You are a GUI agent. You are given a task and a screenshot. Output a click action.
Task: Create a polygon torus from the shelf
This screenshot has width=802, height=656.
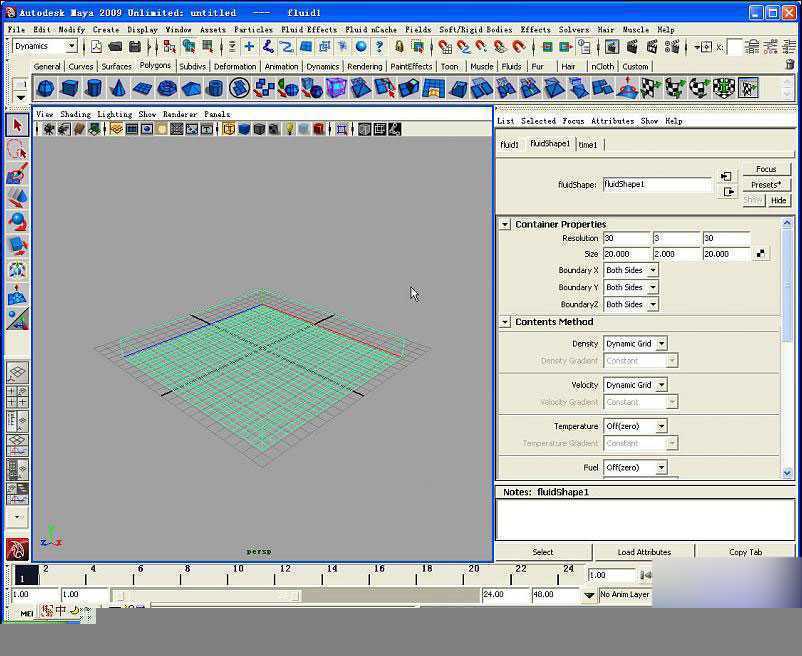point(167,88)
